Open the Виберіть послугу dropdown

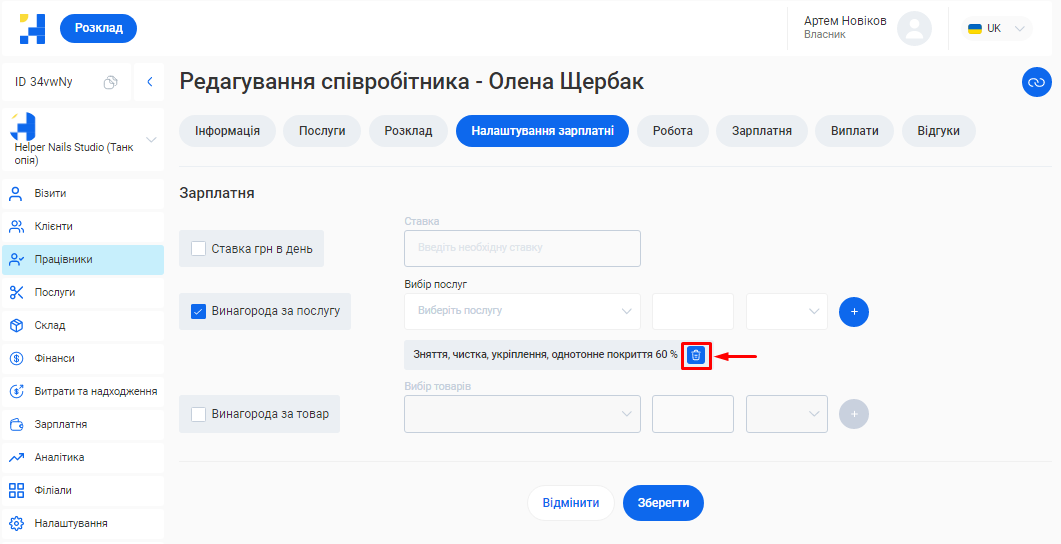tap(522, 311)
